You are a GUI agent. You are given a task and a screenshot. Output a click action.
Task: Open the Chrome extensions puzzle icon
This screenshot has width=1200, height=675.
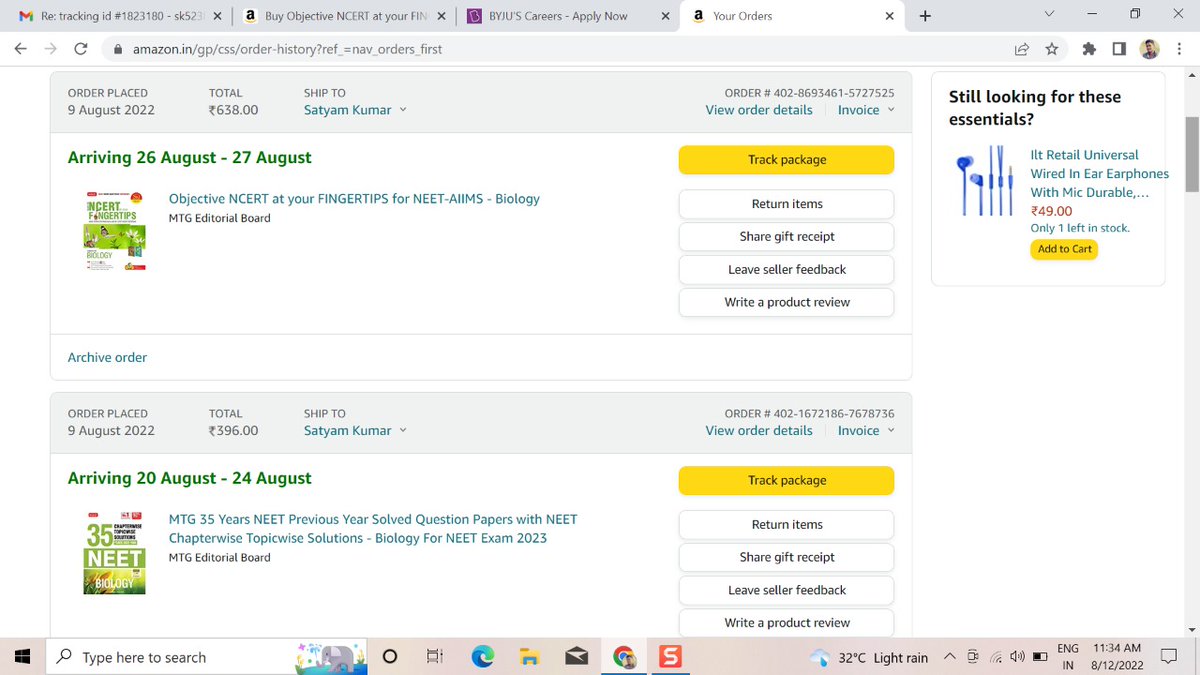1088,48
